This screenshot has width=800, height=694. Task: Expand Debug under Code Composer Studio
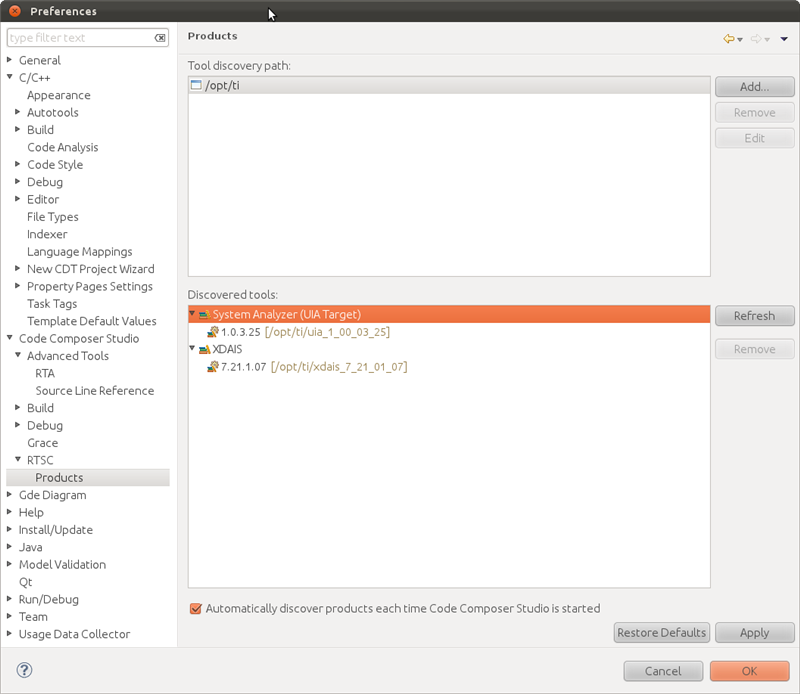pyautogui.click(x=17, y=425)
